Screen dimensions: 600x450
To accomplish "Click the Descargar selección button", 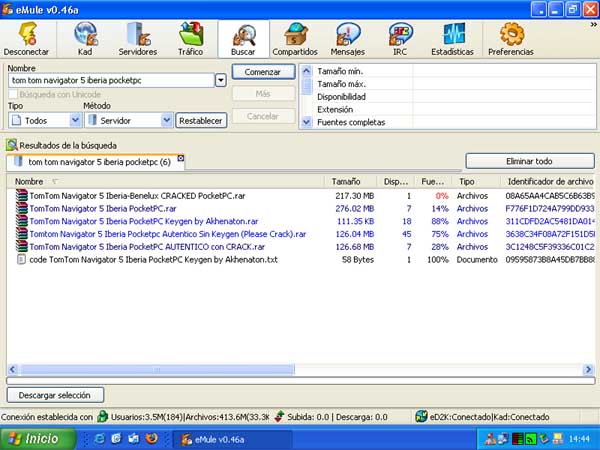I will [x=55, y=395].
